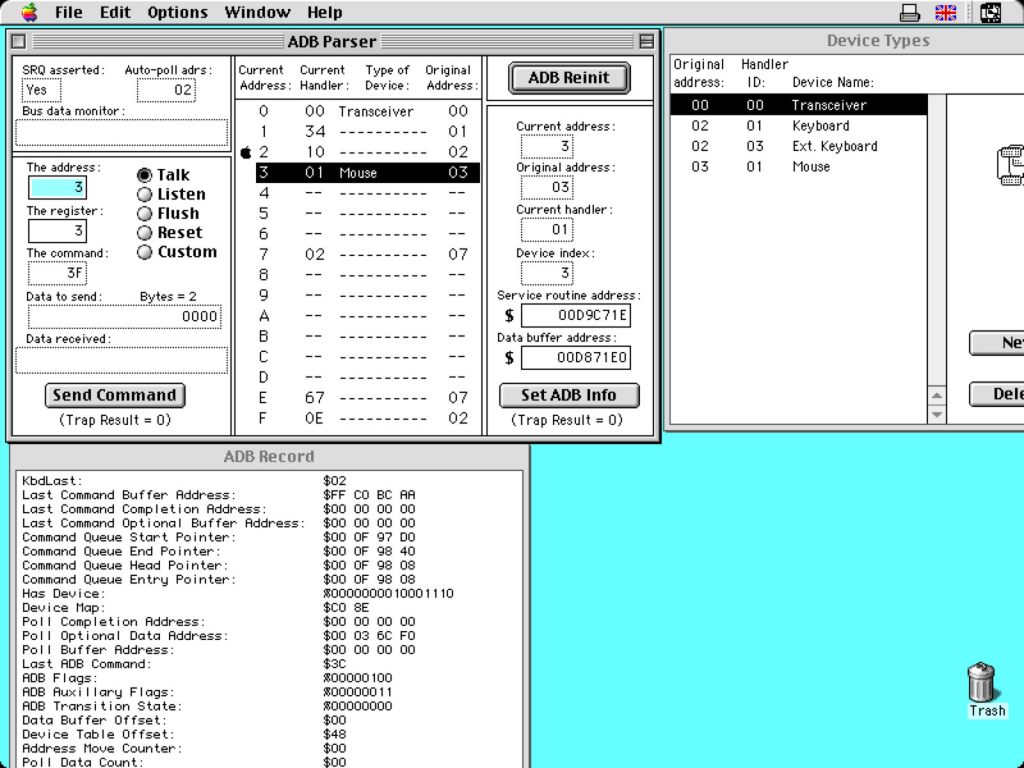Click the Service routine address field
Image resolution: width=1024 pixels, height=768 pixels.
576,315
